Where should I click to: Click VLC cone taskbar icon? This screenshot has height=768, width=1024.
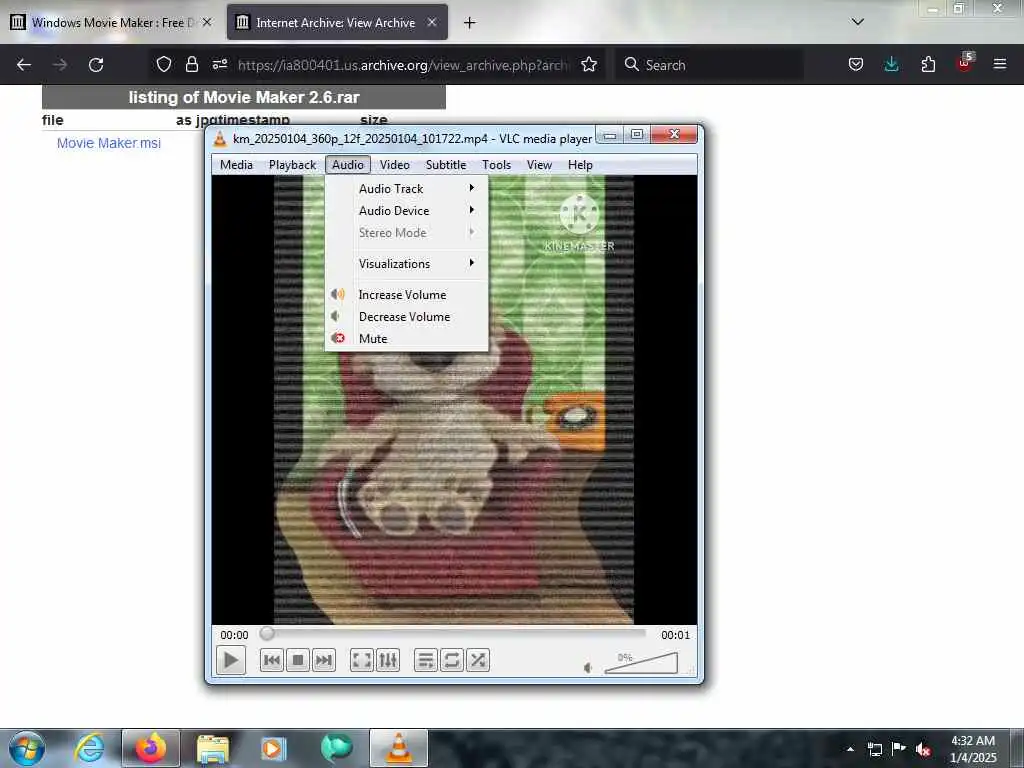coord(399,748)
